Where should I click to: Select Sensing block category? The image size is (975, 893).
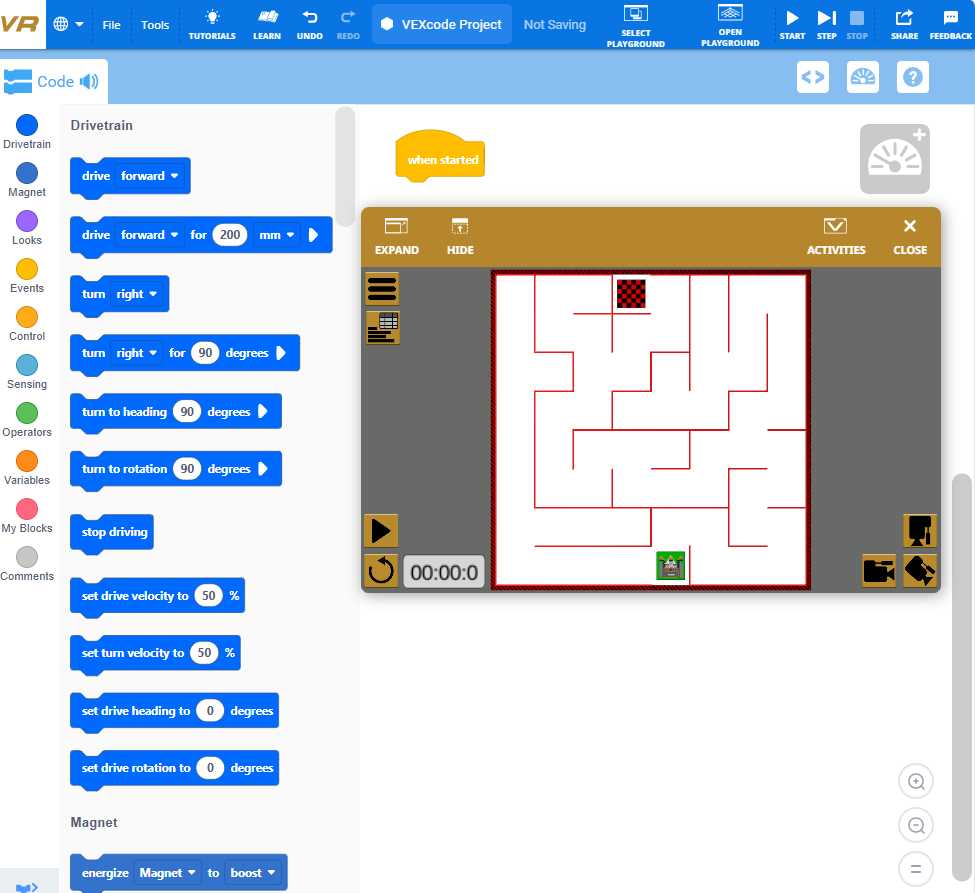point(27,371)
